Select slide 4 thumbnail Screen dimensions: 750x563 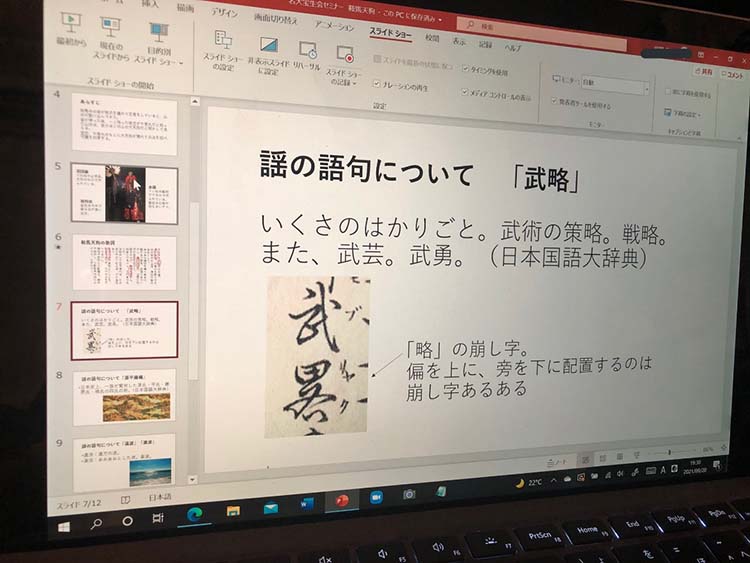124,124
